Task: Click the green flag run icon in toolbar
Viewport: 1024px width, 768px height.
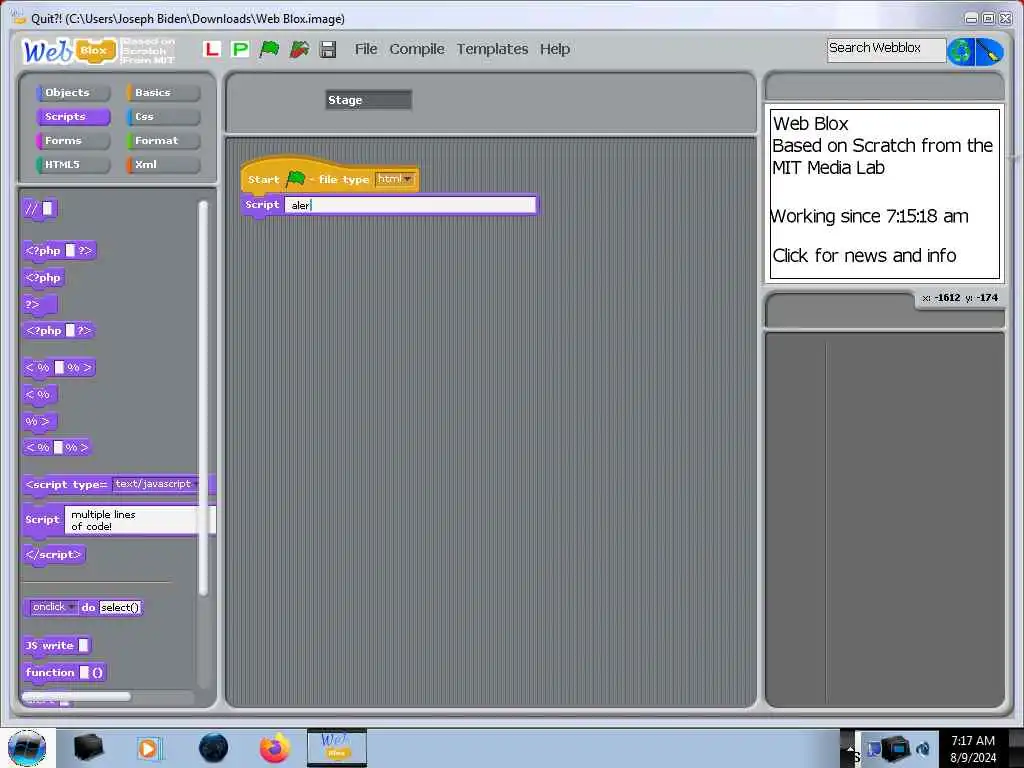Action: point(269,49)
